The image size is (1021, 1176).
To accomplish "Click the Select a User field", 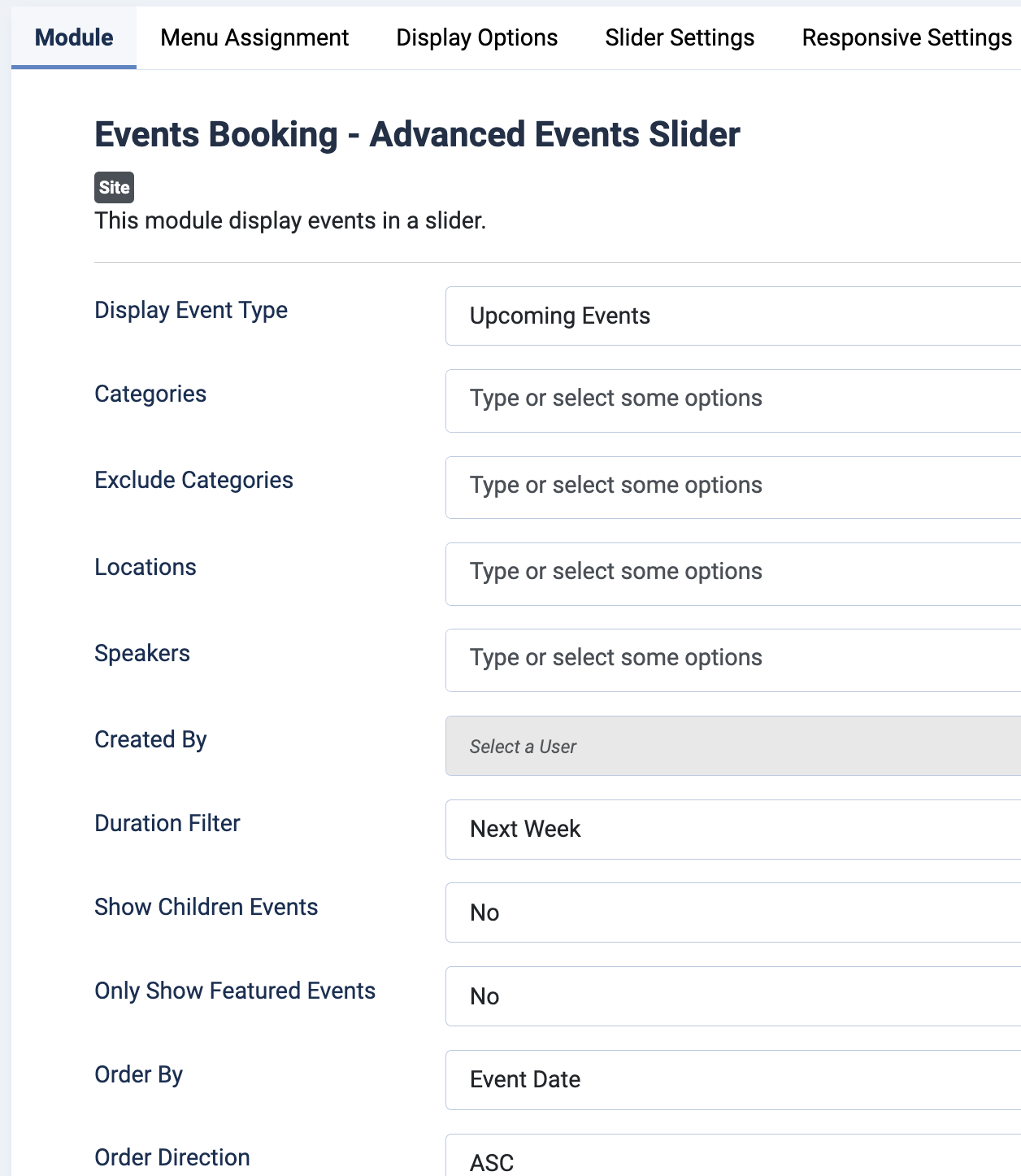I will 733,746.
